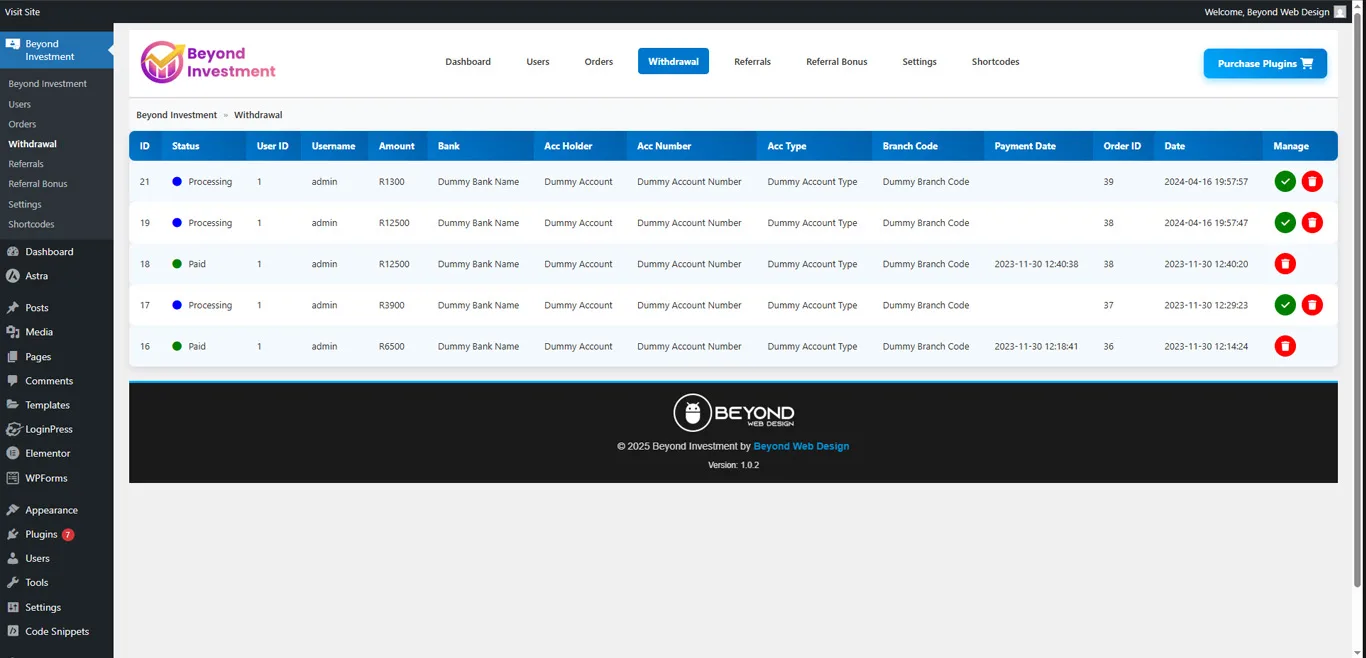Switch to the Dashboard tab
Viewport: 1366px width, 658px height.
pos(468,62)
